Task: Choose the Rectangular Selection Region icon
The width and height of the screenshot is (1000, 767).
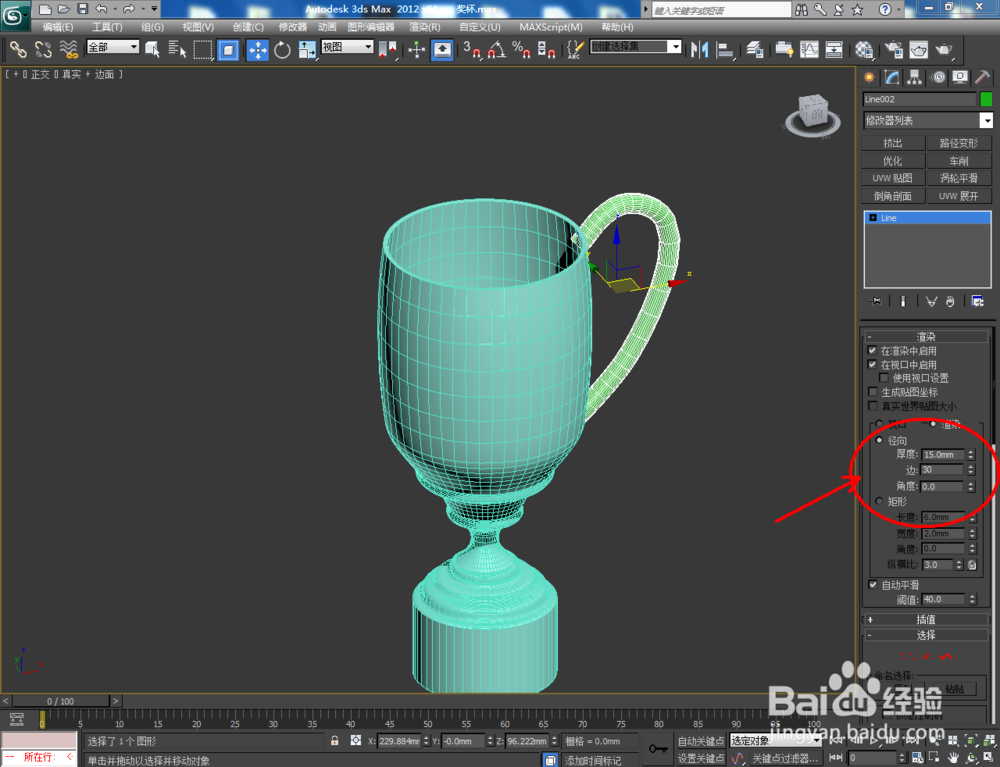Action: [x=203, y=49]
